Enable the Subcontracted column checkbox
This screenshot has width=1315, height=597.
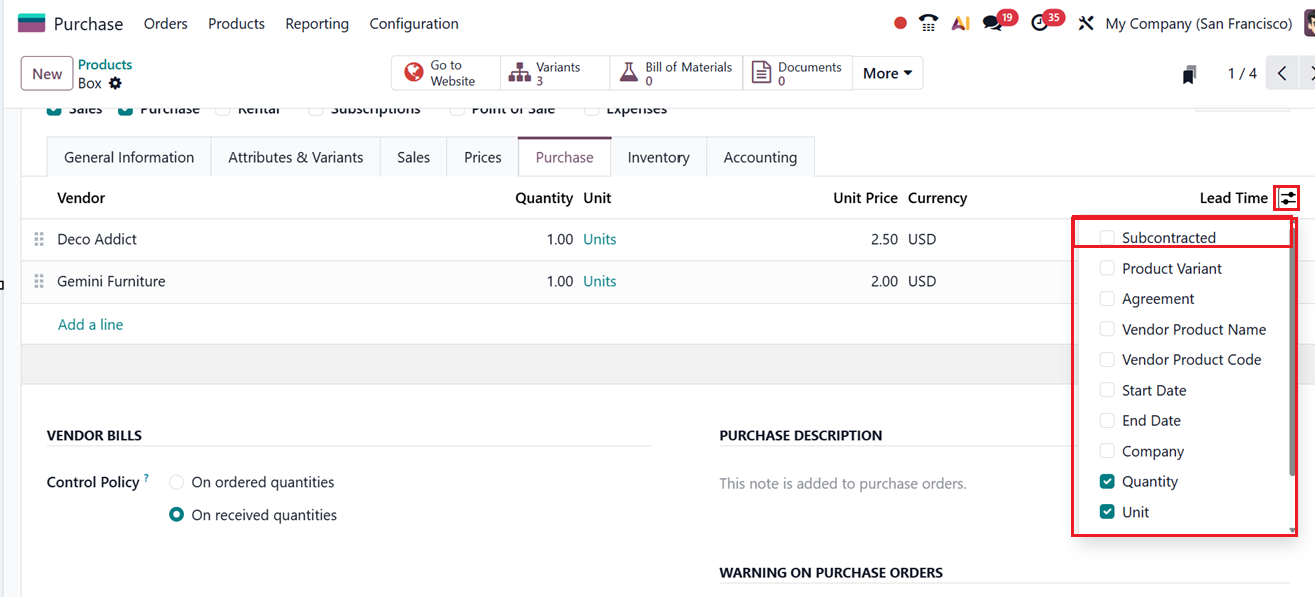tap(1107, 238)
